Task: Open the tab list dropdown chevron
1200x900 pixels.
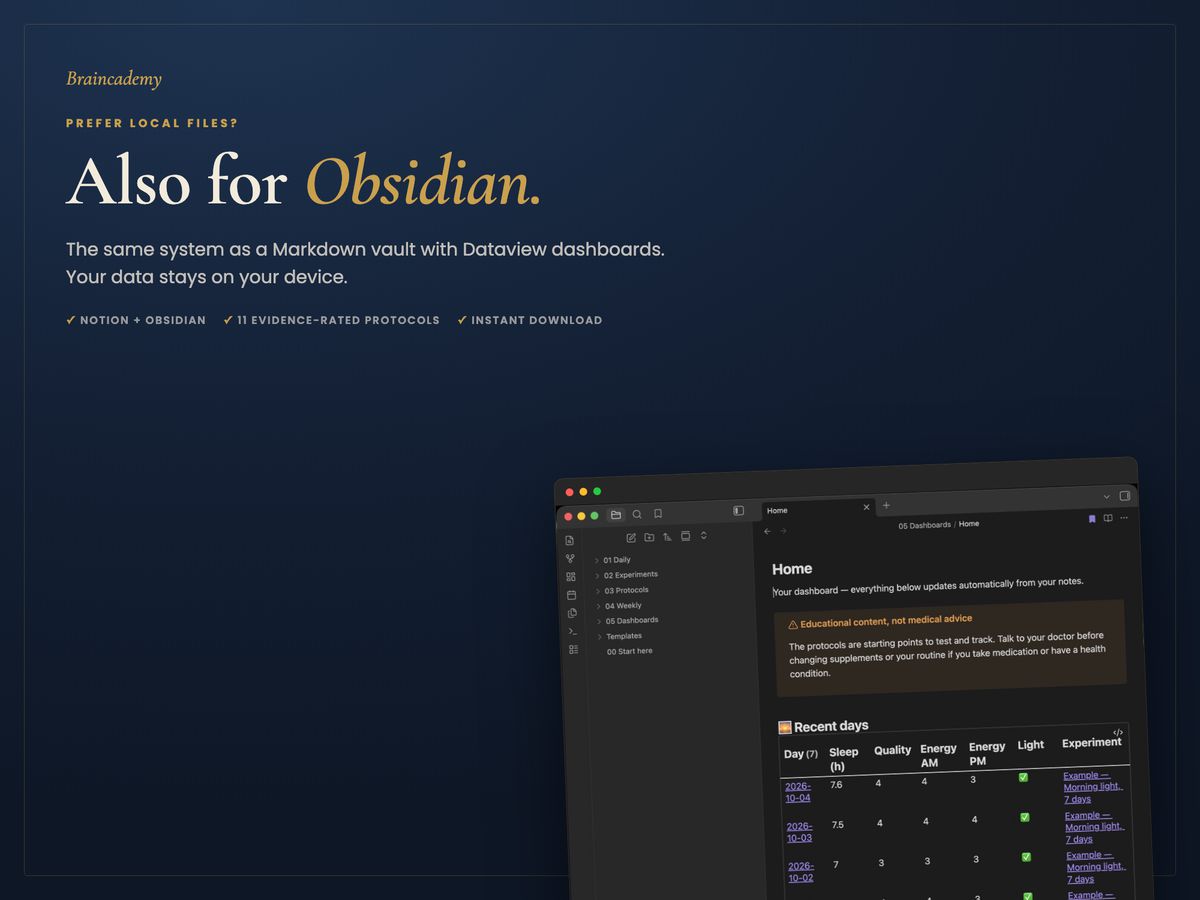Action: tap(1107, 496)
